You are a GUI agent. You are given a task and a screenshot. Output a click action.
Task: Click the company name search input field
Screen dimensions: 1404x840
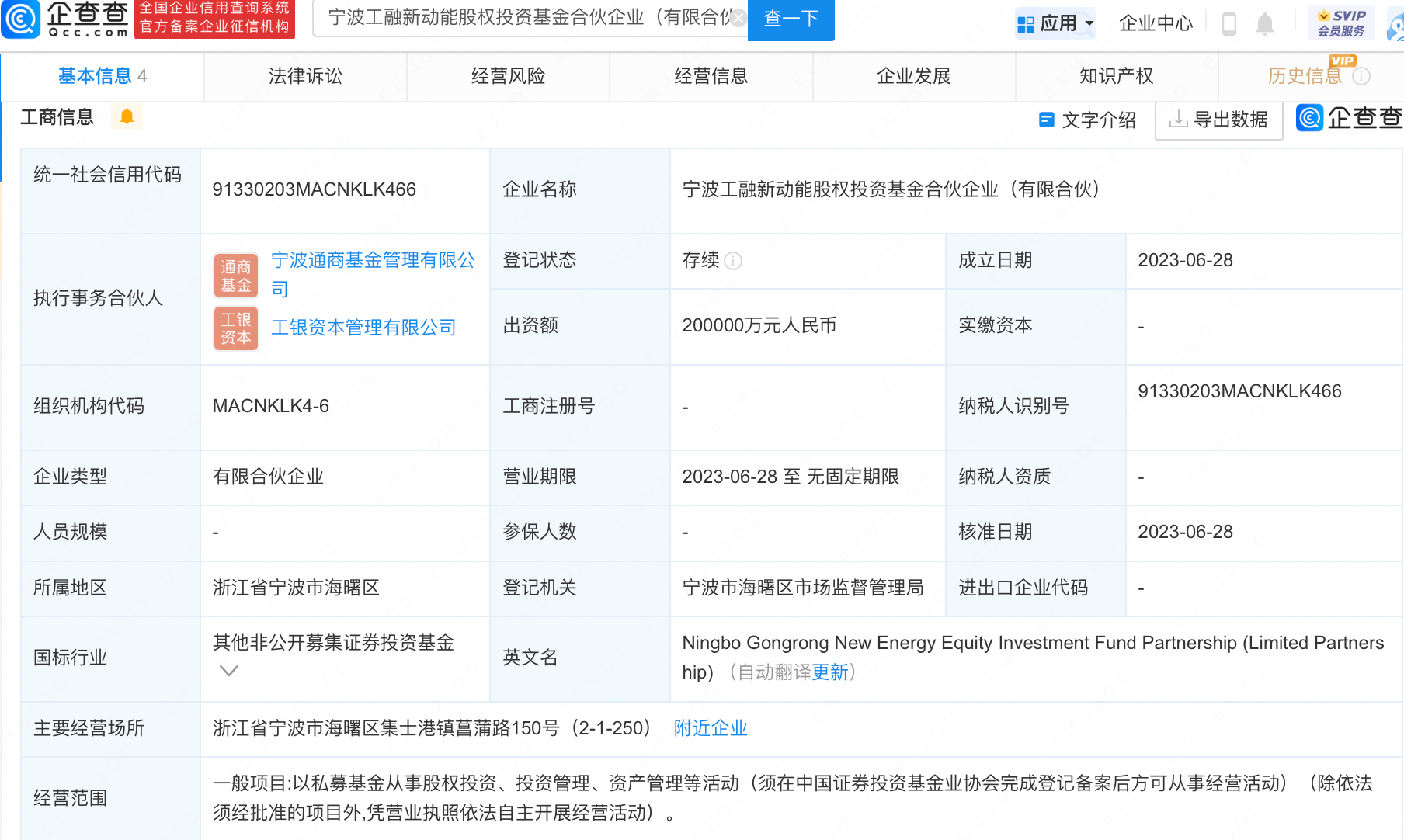pyautogui.click(x=528, y=18)
